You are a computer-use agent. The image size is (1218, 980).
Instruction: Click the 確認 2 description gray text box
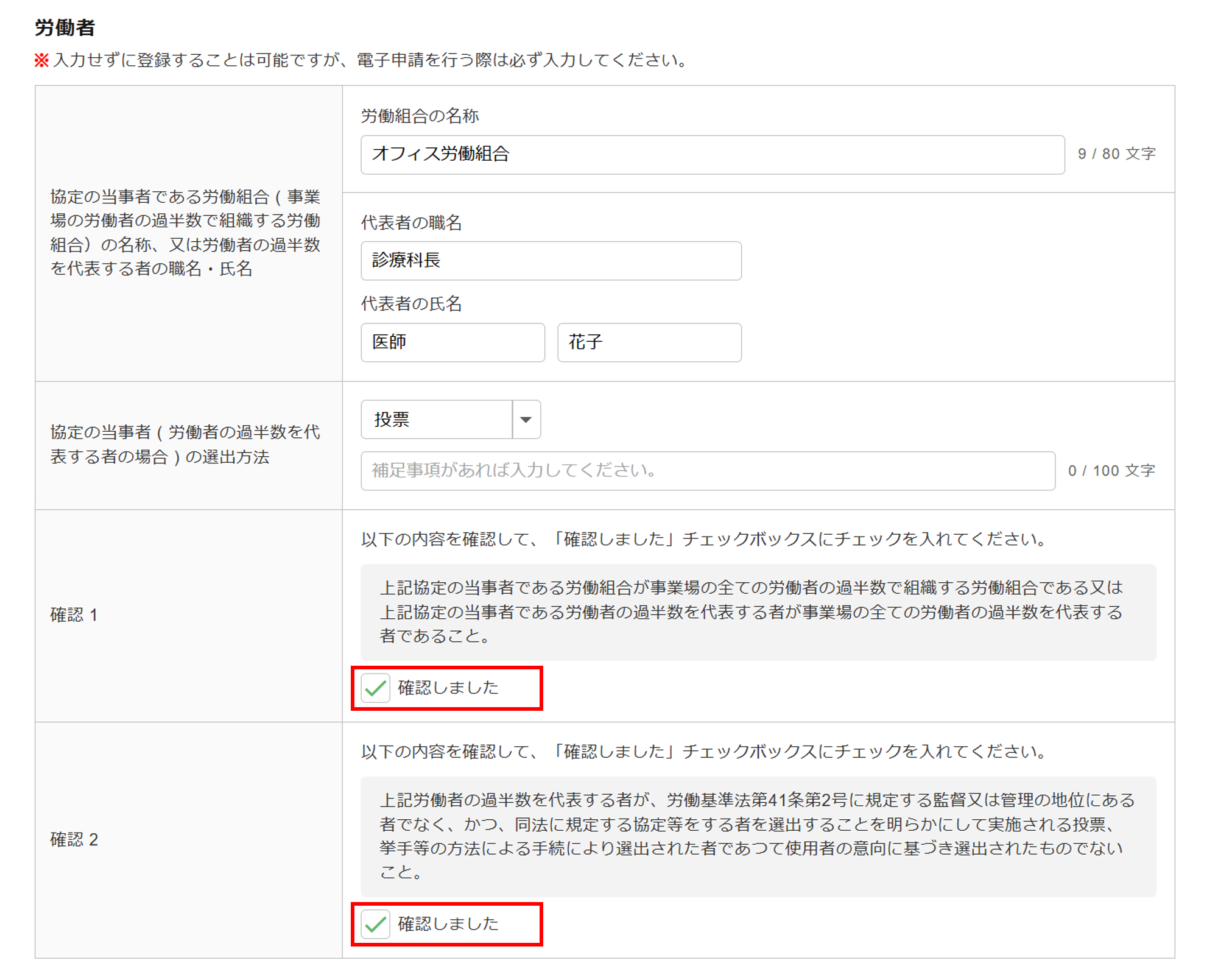758,836
